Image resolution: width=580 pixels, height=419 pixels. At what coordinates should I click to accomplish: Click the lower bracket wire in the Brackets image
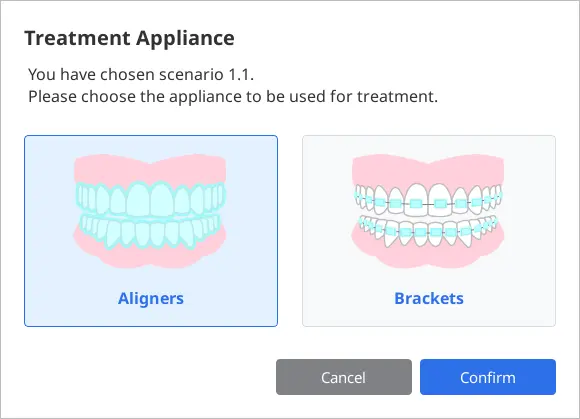point(428,230)
